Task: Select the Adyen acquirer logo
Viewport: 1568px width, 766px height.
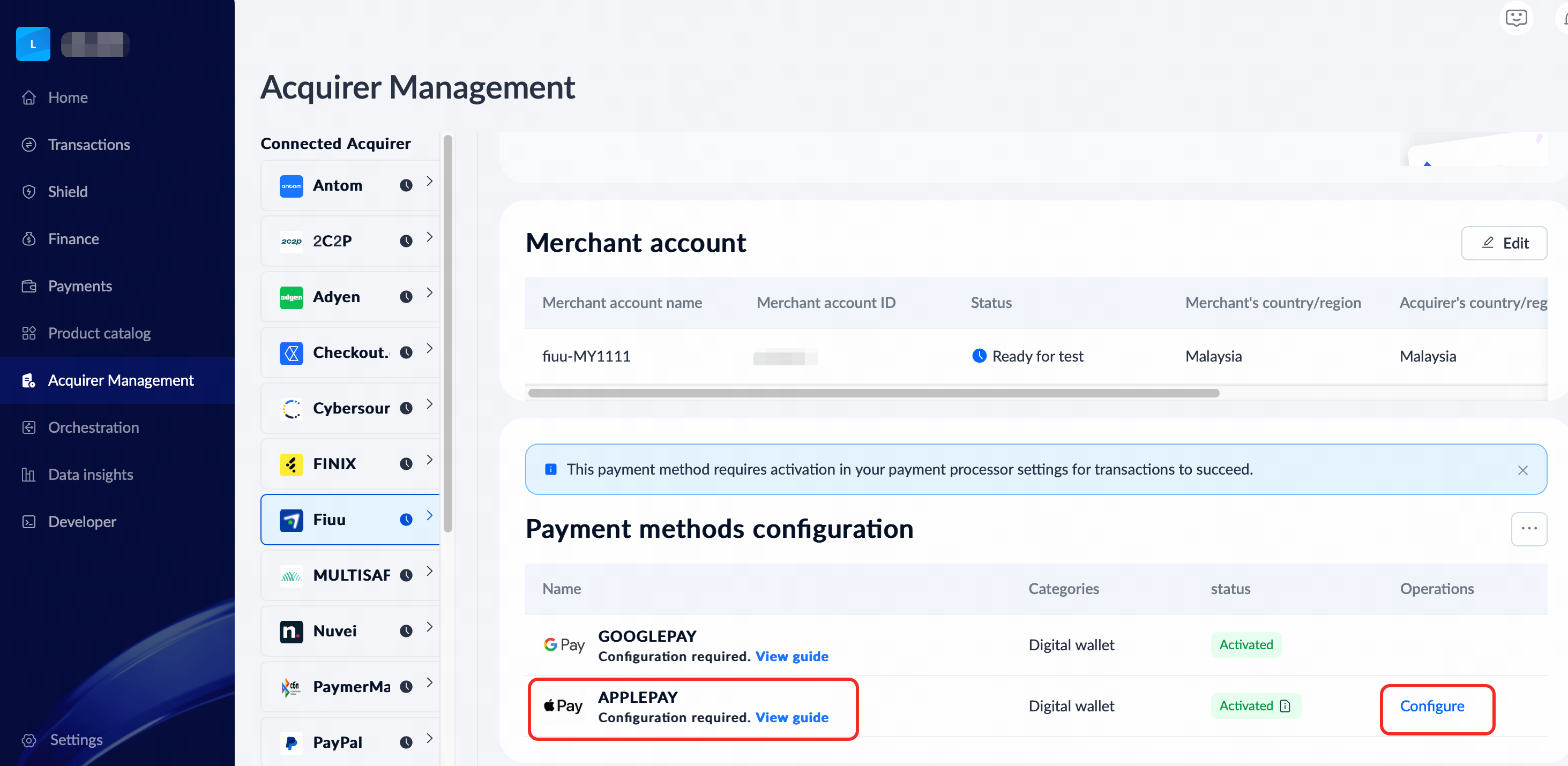Action: (291, 297)
